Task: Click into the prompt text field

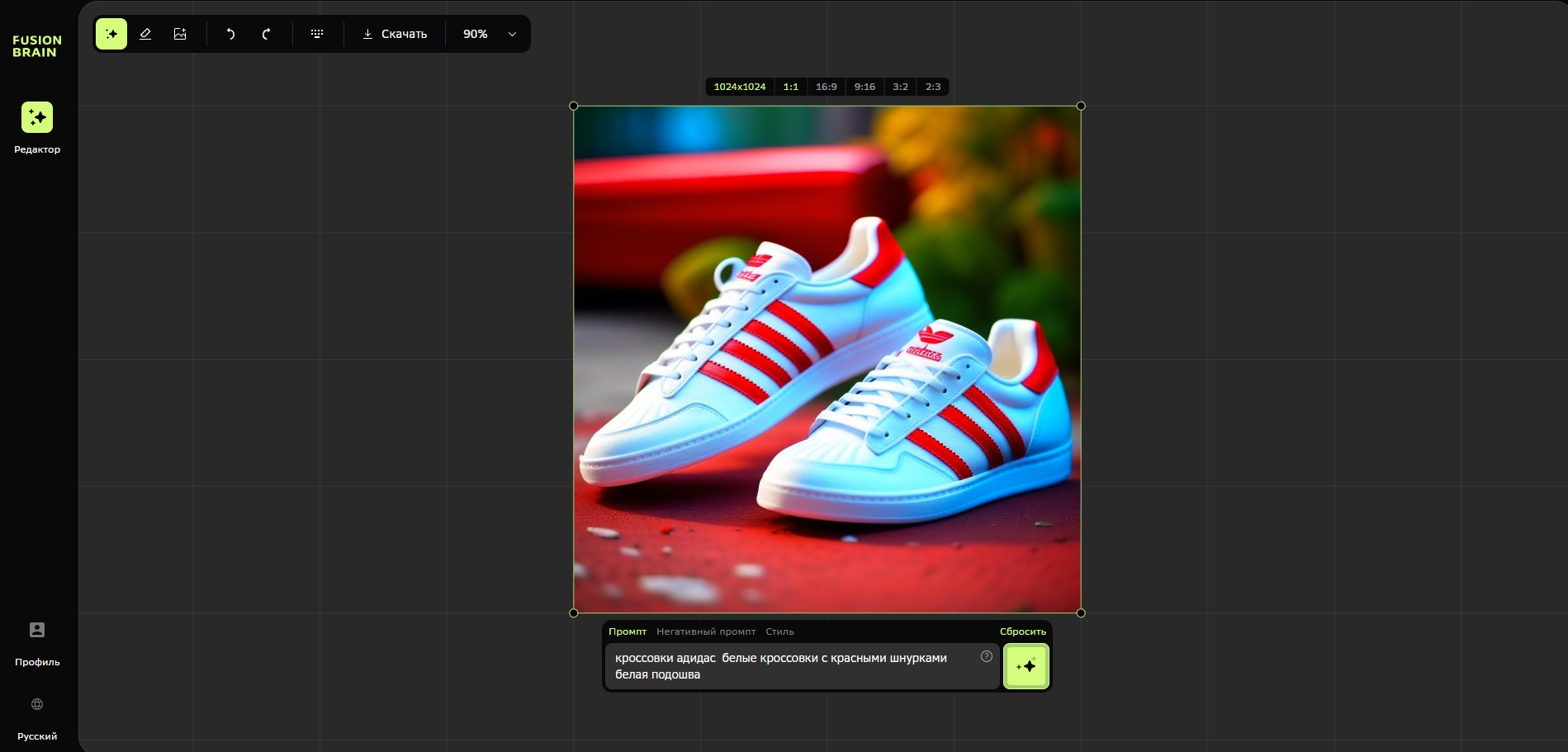Action: [793, 666]
